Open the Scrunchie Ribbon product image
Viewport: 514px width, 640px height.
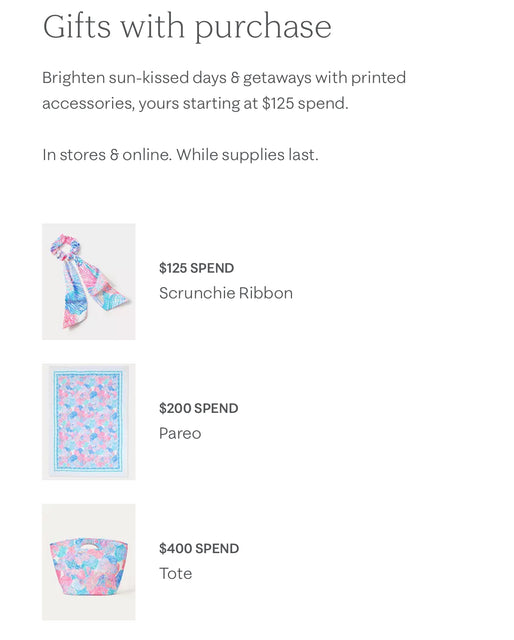[89, 282]
